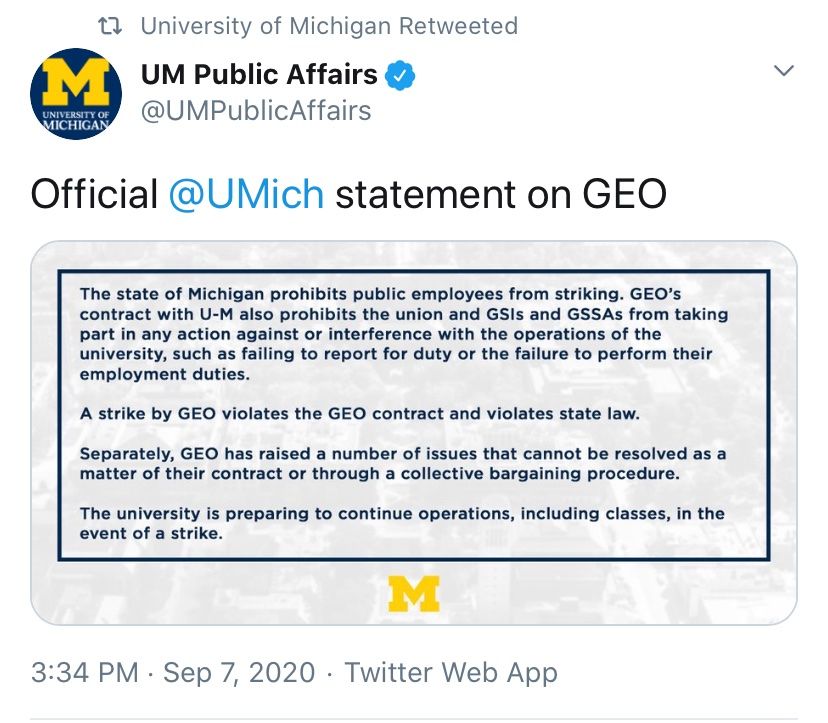Click the word Official in tweet text
Screen dimensions: 828x723
coord(94,193)
